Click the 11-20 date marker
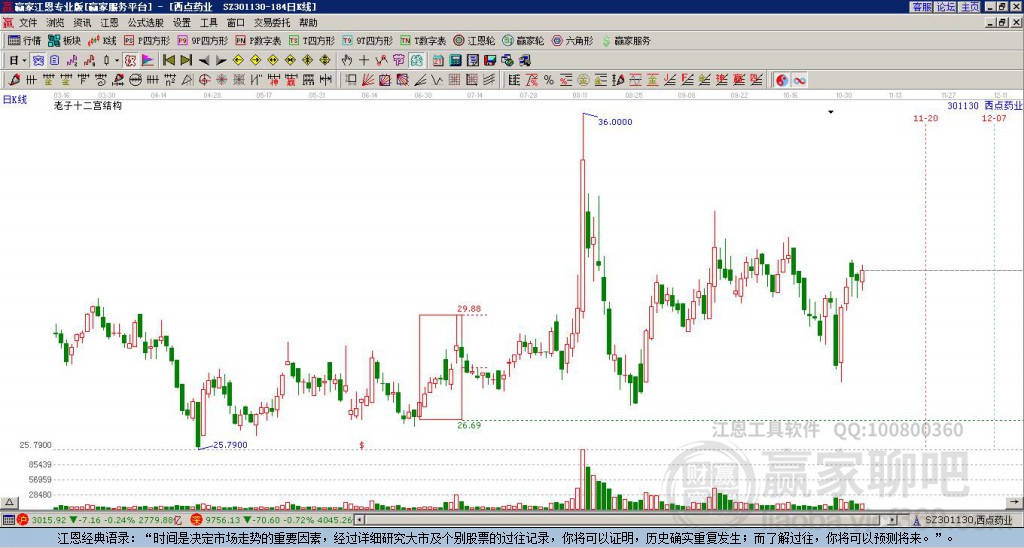This screenshot has height=548, width=1024. [925, 118]
